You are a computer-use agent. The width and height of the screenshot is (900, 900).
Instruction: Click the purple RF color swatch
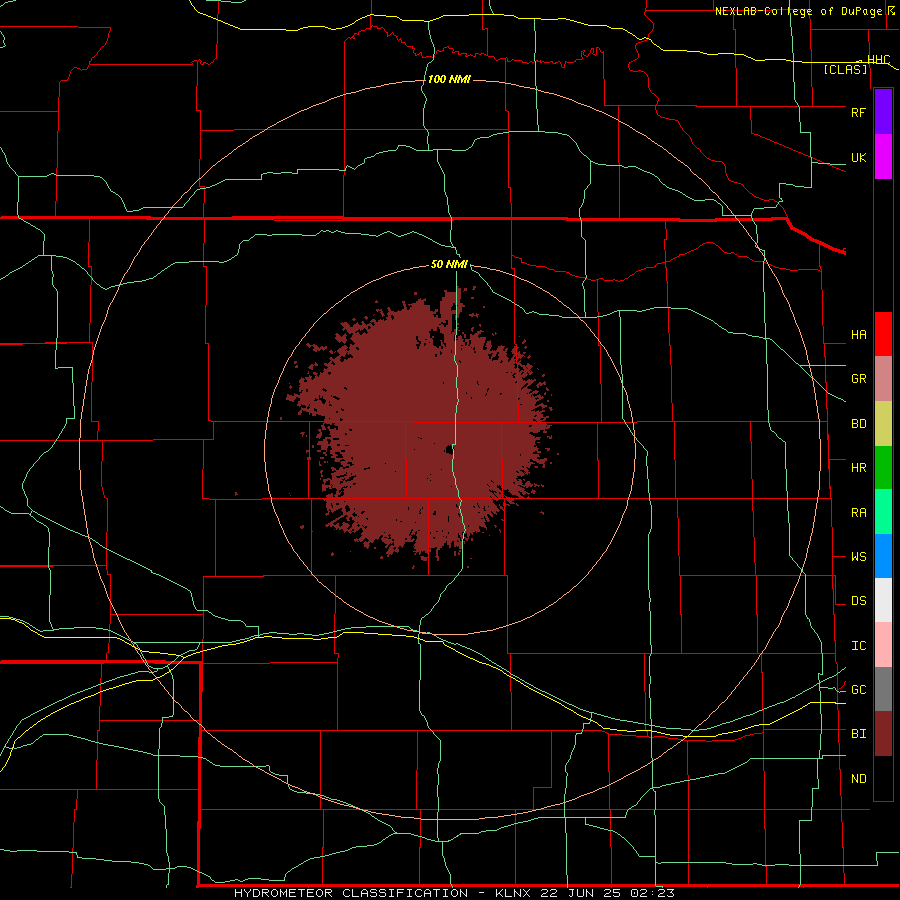883,112
